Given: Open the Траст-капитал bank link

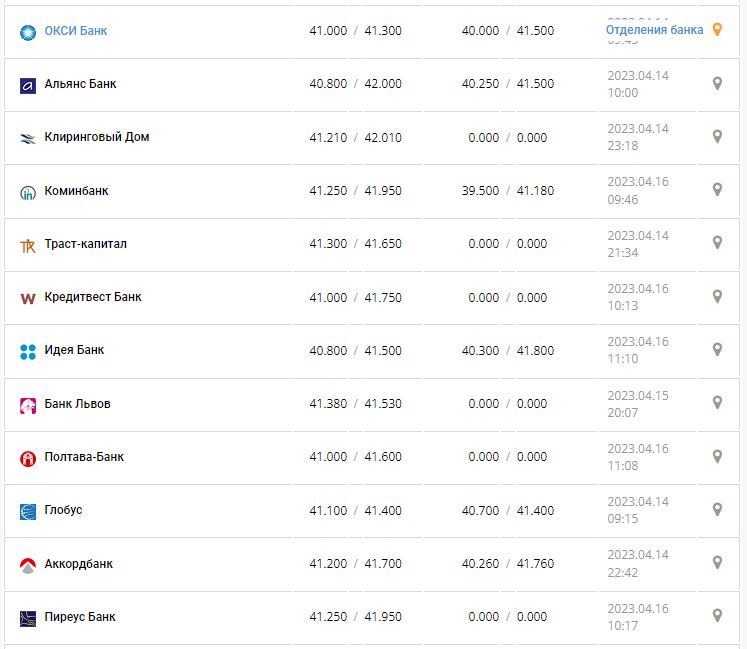Looking at the screenshot, I should pos(85,244).
